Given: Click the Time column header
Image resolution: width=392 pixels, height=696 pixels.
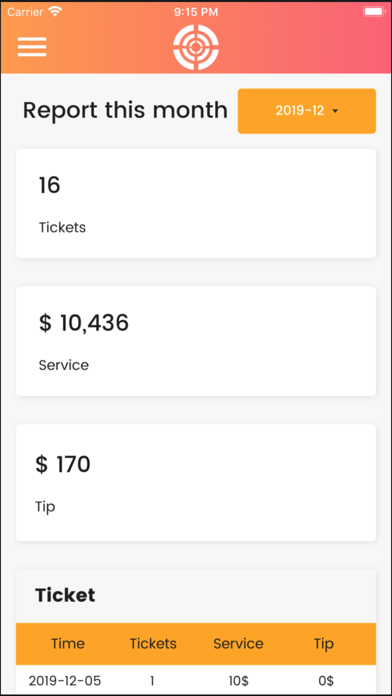Looking at the screenshot, I should coord(68,644).
